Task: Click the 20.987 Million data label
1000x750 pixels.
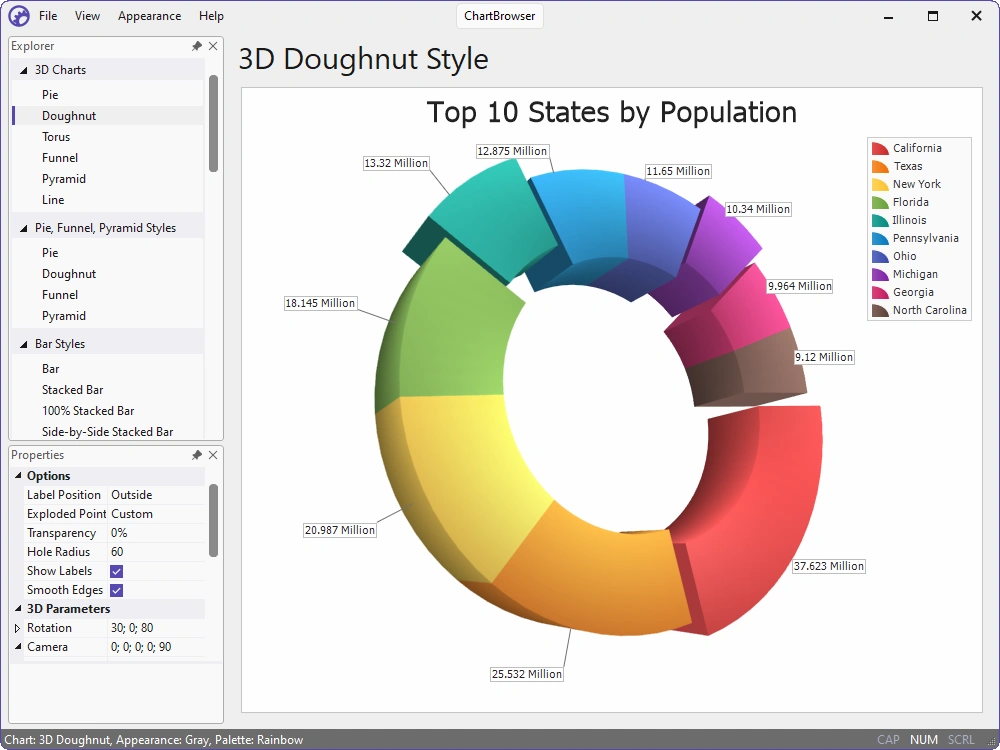Action: [340, 530]
